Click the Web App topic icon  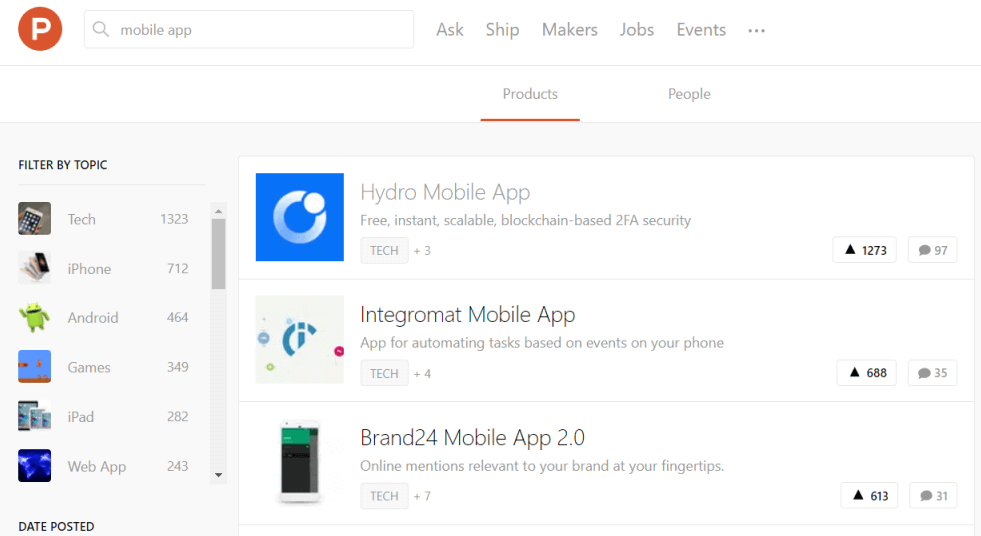(x=34, y=466)
